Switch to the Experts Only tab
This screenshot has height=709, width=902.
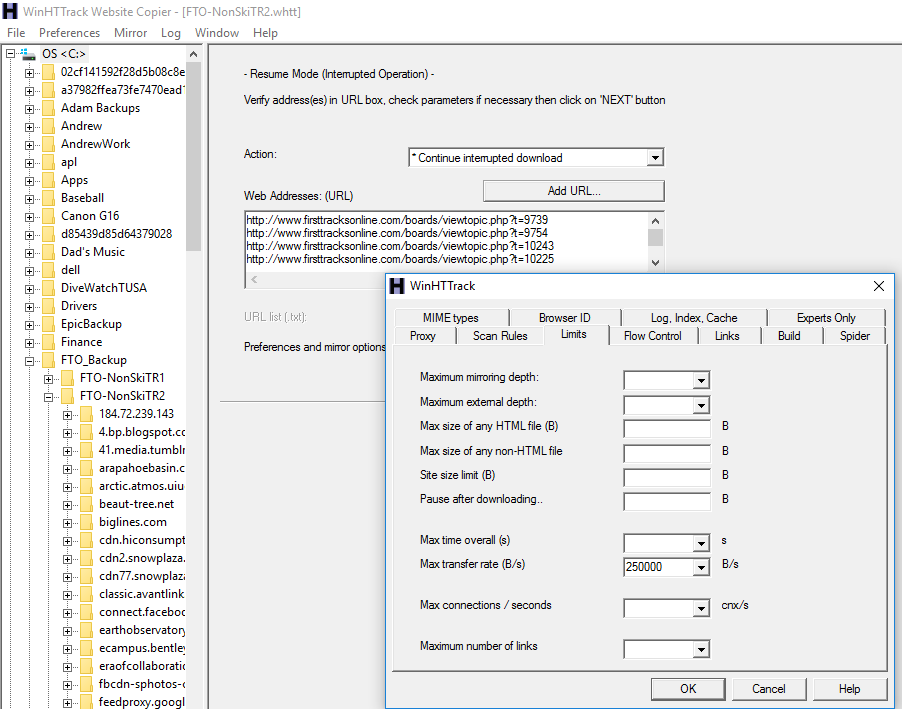coord(825,318)
